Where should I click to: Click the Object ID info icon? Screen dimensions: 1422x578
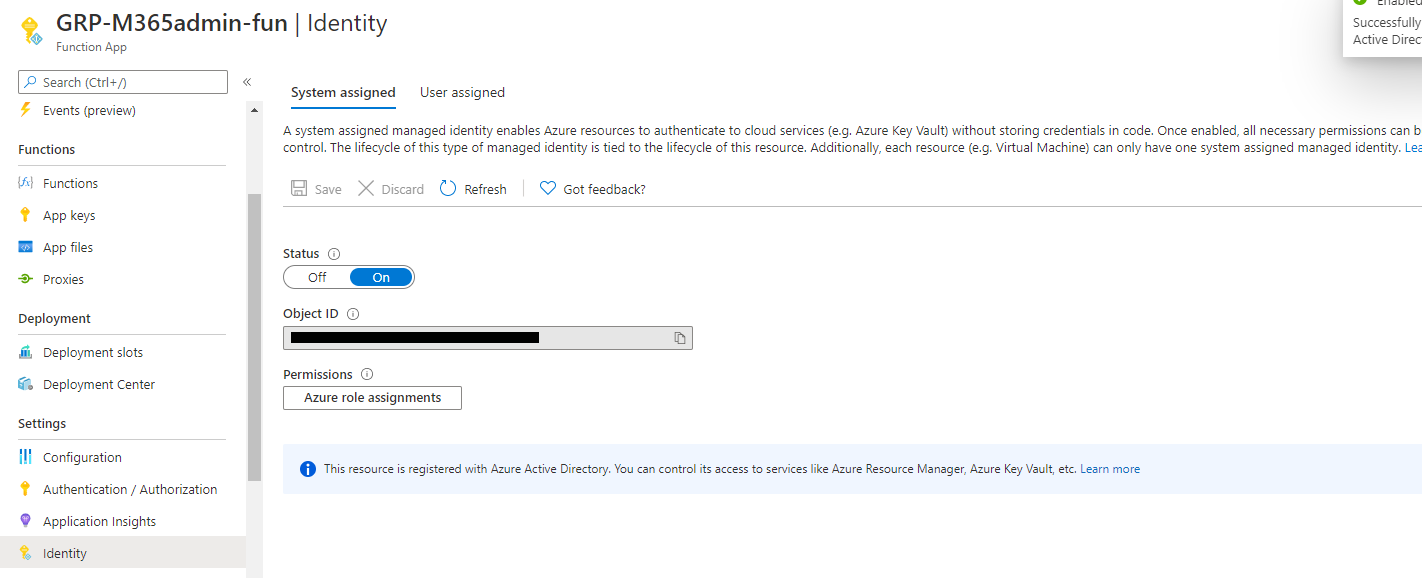353,314
